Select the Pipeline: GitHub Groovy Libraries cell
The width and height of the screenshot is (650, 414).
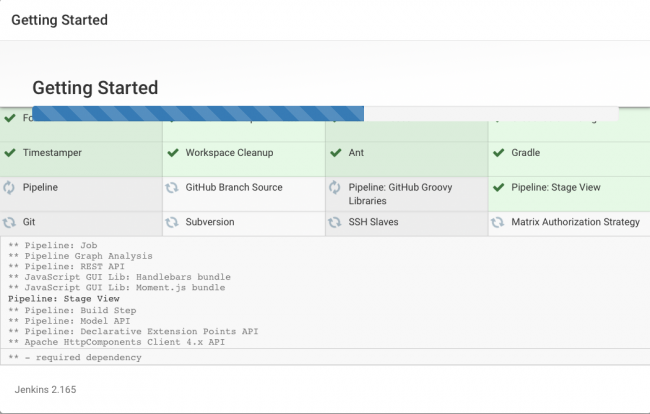point(406,194)
